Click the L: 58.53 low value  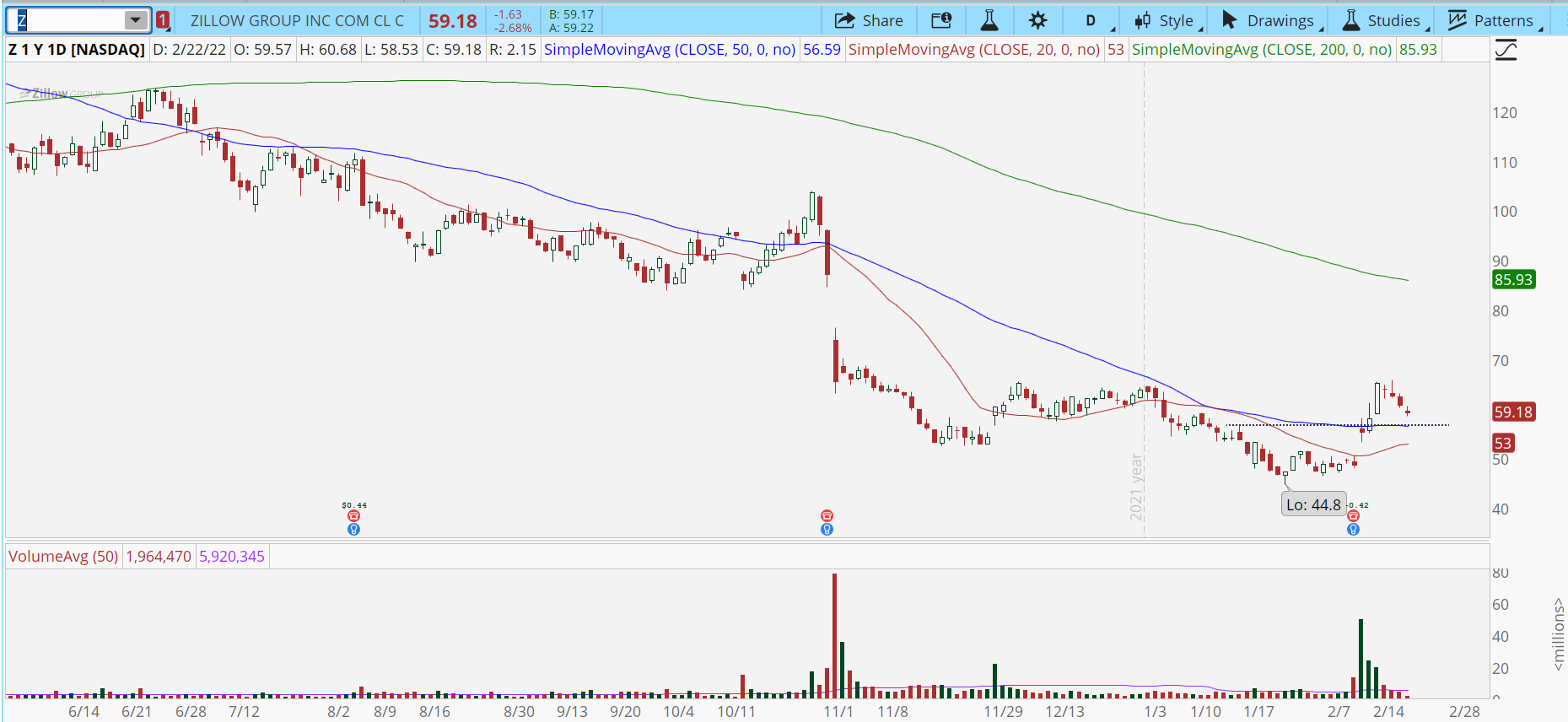pos(391,50)
